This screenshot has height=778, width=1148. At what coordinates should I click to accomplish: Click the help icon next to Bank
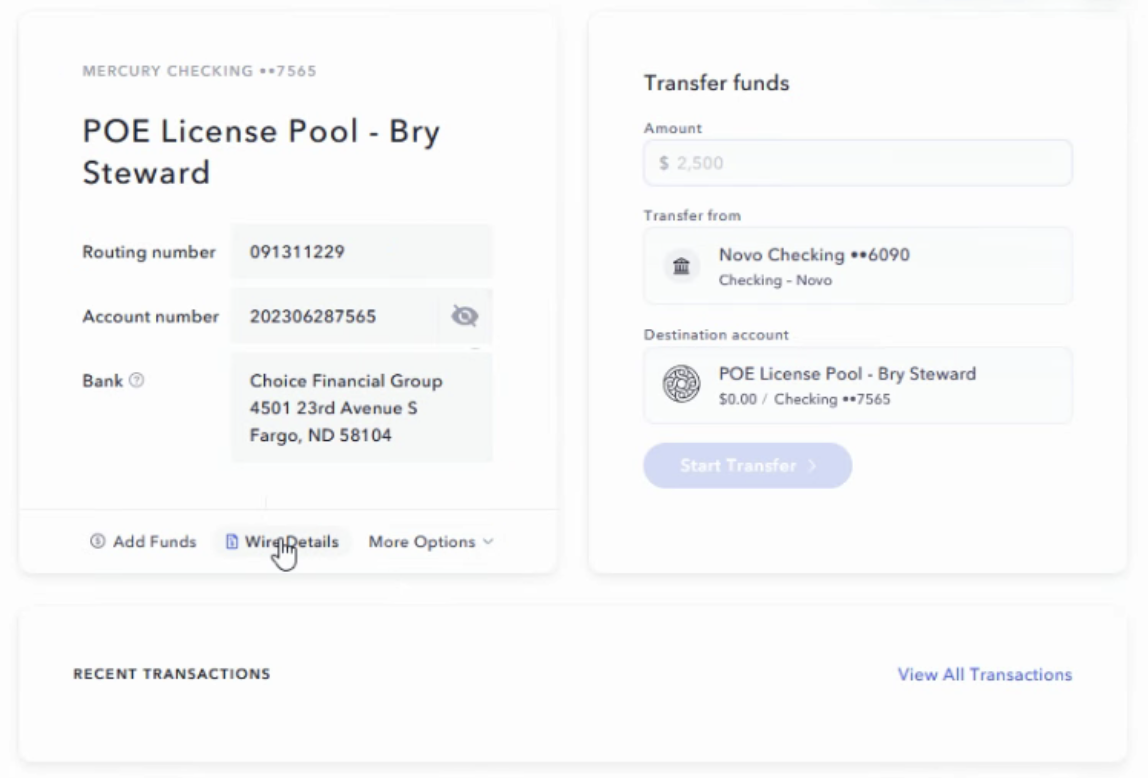click(137, 381)
